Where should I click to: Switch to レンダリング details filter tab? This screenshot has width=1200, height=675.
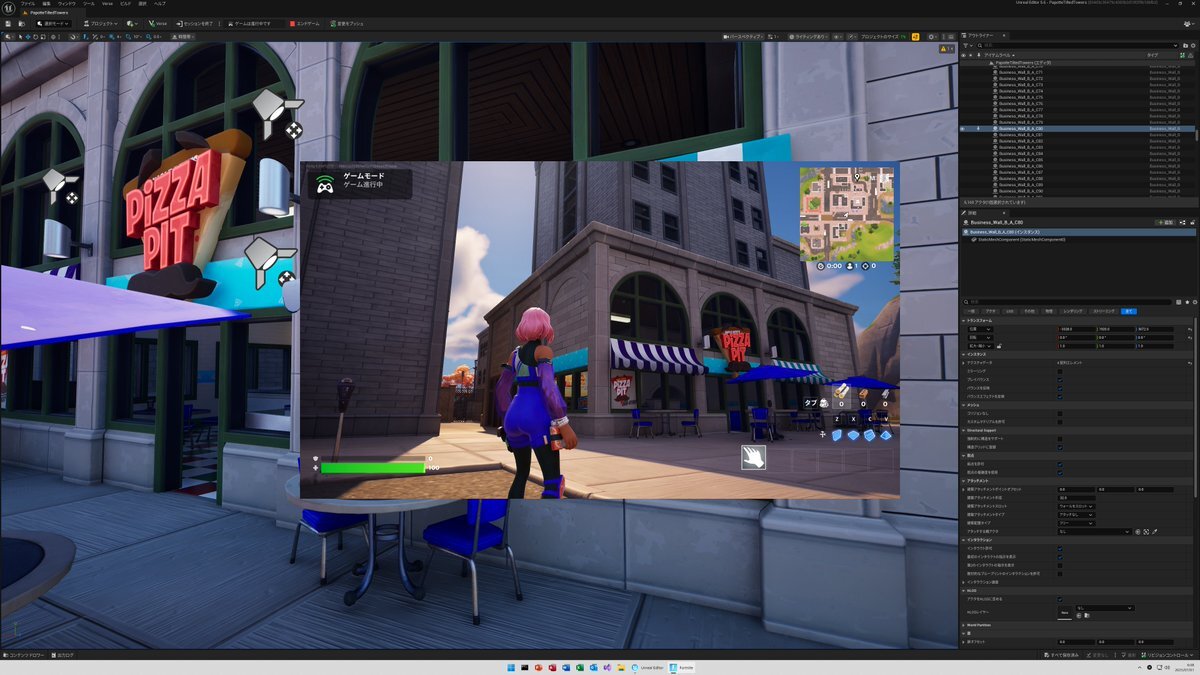(x=1072, y=311)
